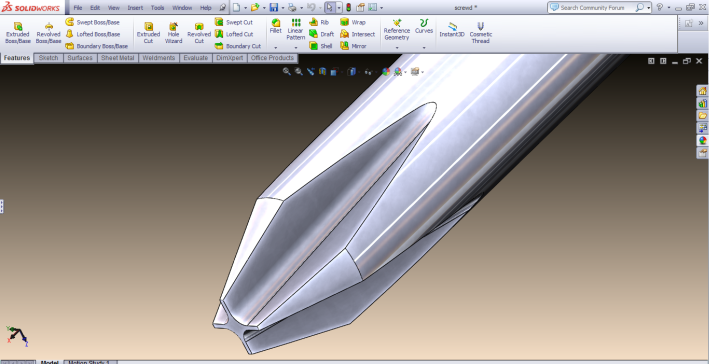Toggle Instant3D mode
The height and width of the screenshot is (364, 718).
(x=452, y=29)
